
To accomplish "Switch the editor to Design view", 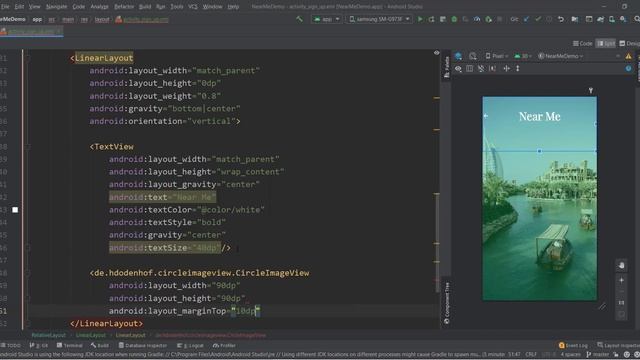I will (629, 43).
